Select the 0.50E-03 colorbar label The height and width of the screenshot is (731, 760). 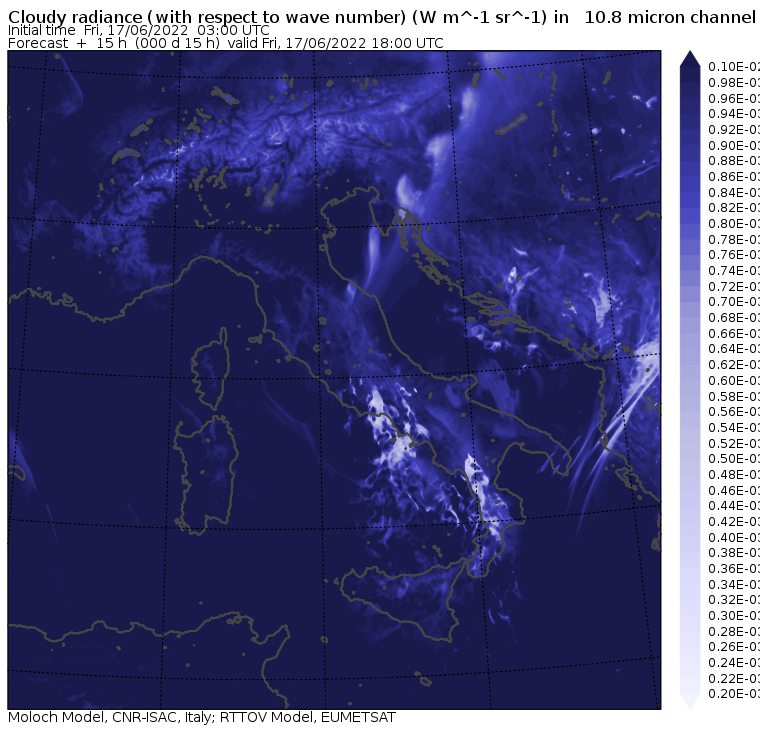(734, 459)
